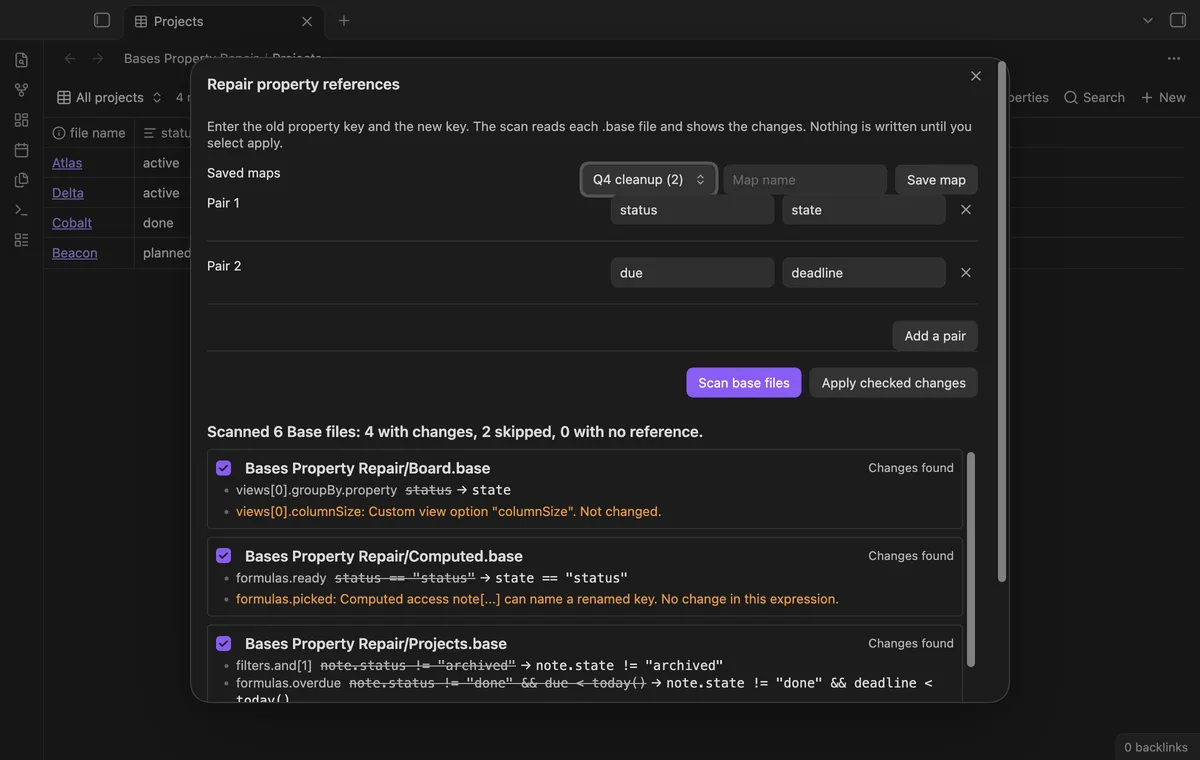Image resolution: width=1200 pixels, height=760 pixels.
Task: Remove Pair 2 with its X icon
Action: [966, 273]
